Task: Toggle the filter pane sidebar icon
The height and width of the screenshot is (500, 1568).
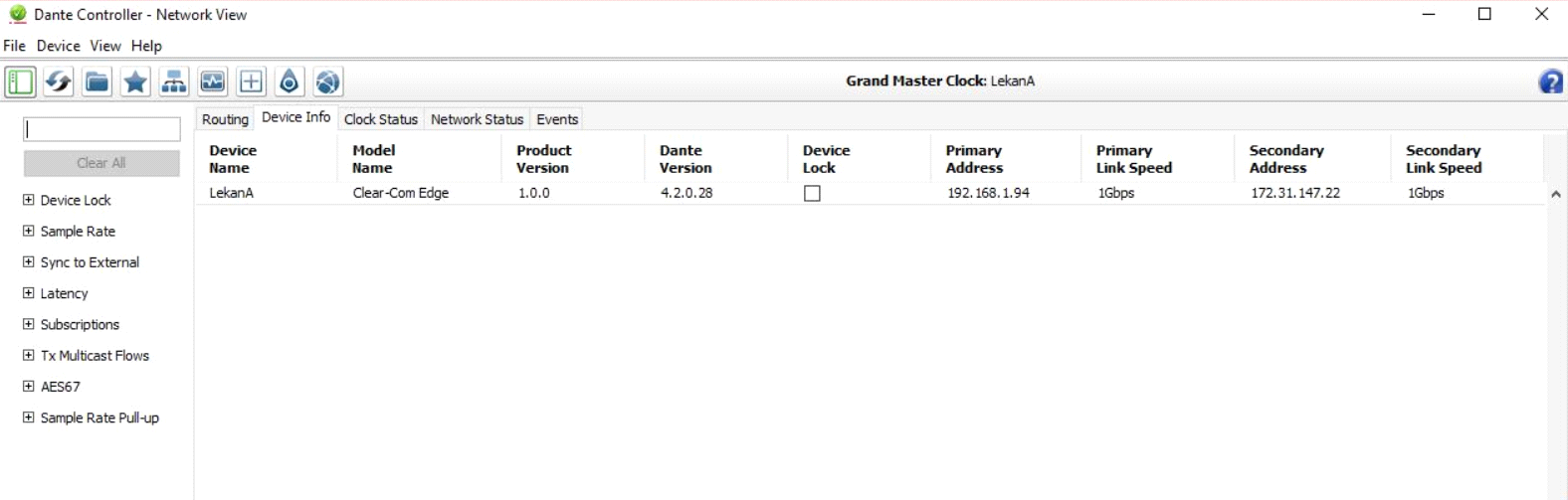Action: 20,82
